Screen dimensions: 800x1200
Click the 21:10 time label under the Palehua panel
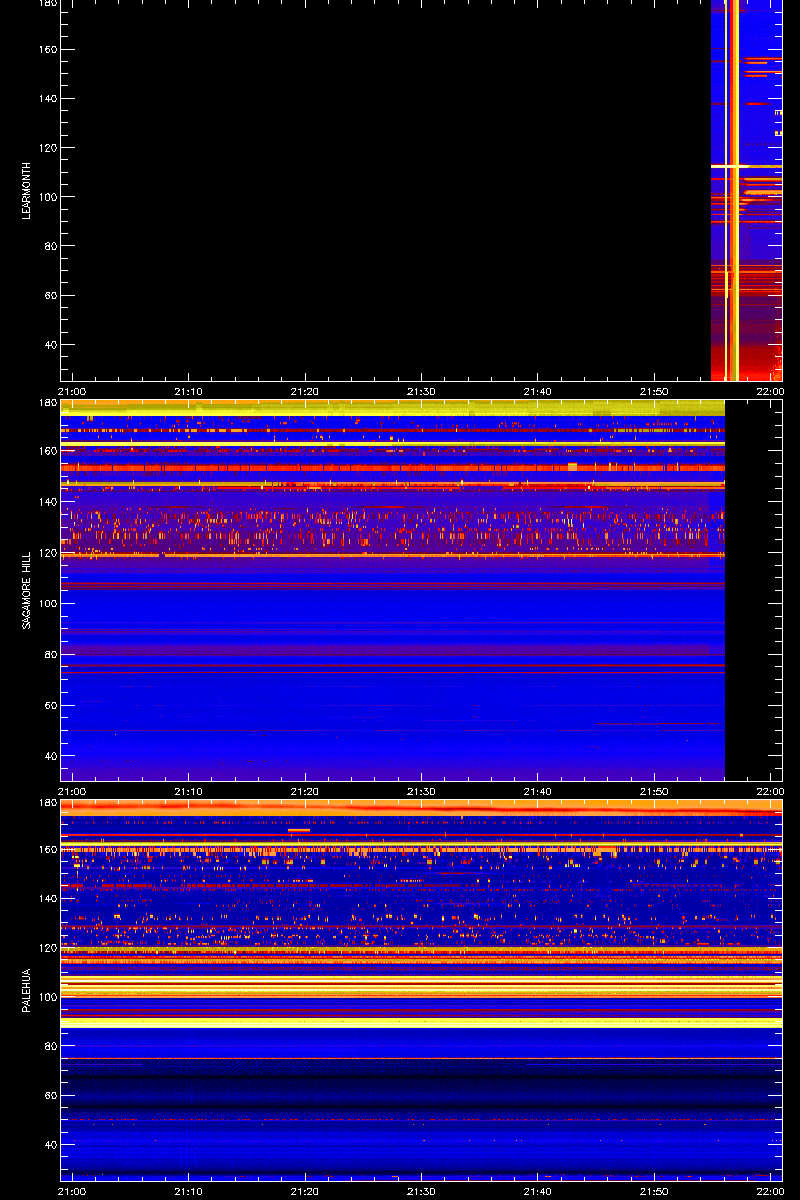[x=189, y=1191]
